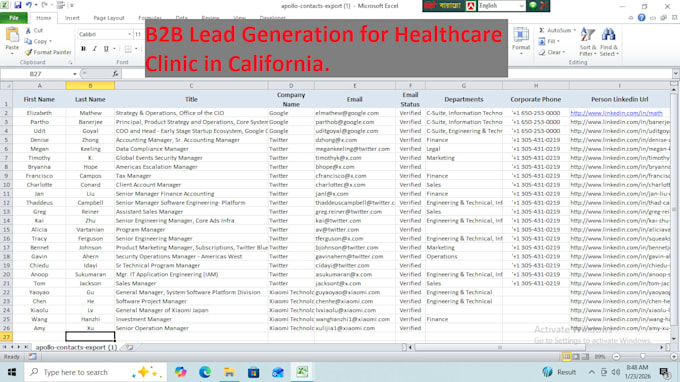Click the Insert Worksheet tab icon
The width and height of the screenshot is (680, 382).
point(129,347)
